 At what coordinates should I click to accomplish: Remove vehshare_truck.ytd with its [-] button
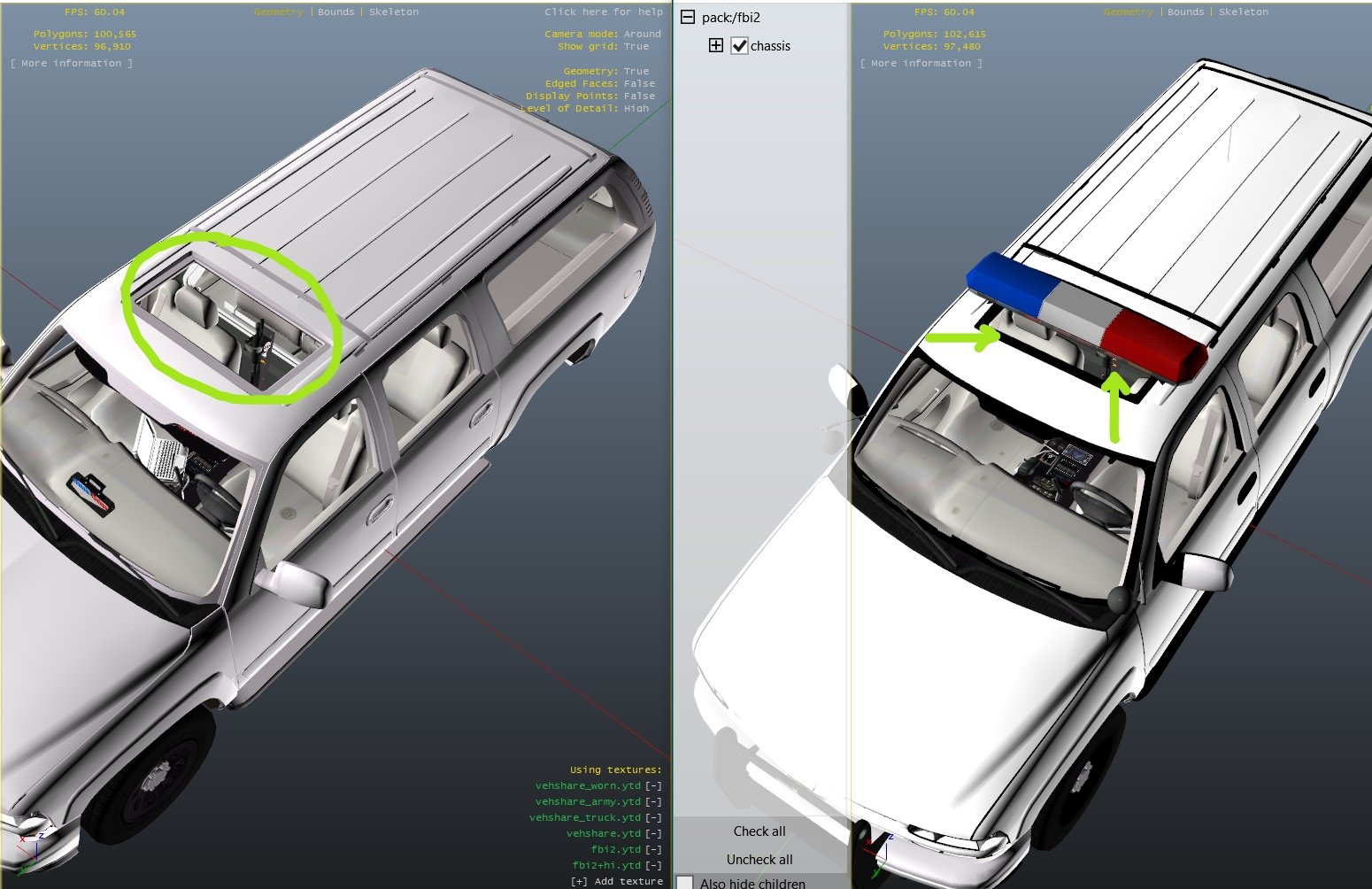tap(653, 818)
